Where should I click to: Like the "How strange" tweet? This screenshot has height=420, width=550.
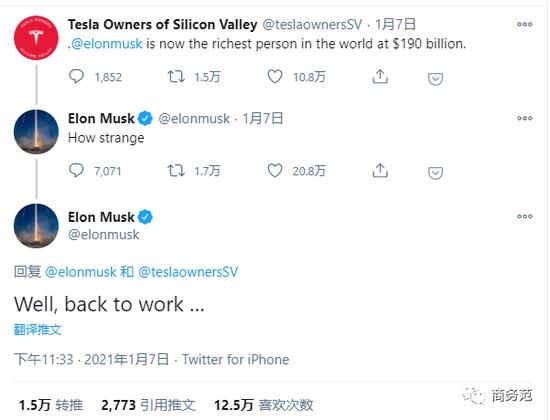(275, 170)
